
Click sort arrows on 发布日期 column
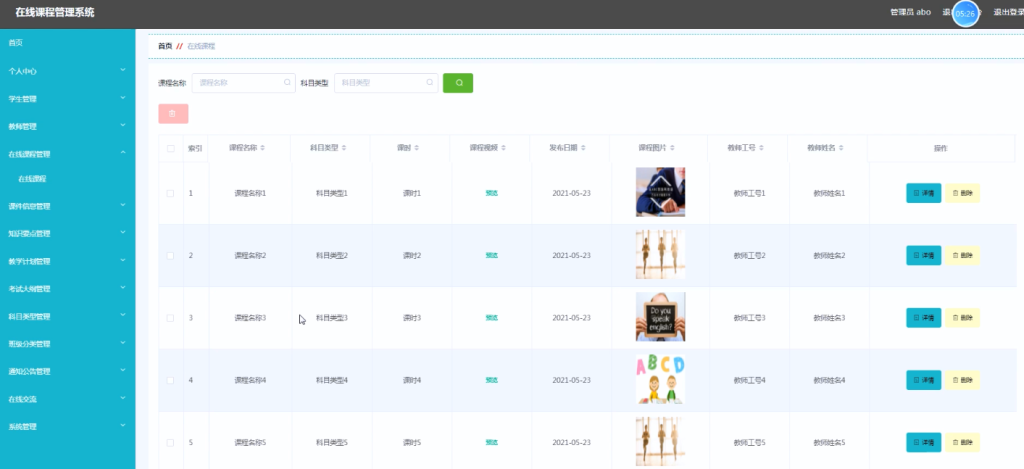583,148
